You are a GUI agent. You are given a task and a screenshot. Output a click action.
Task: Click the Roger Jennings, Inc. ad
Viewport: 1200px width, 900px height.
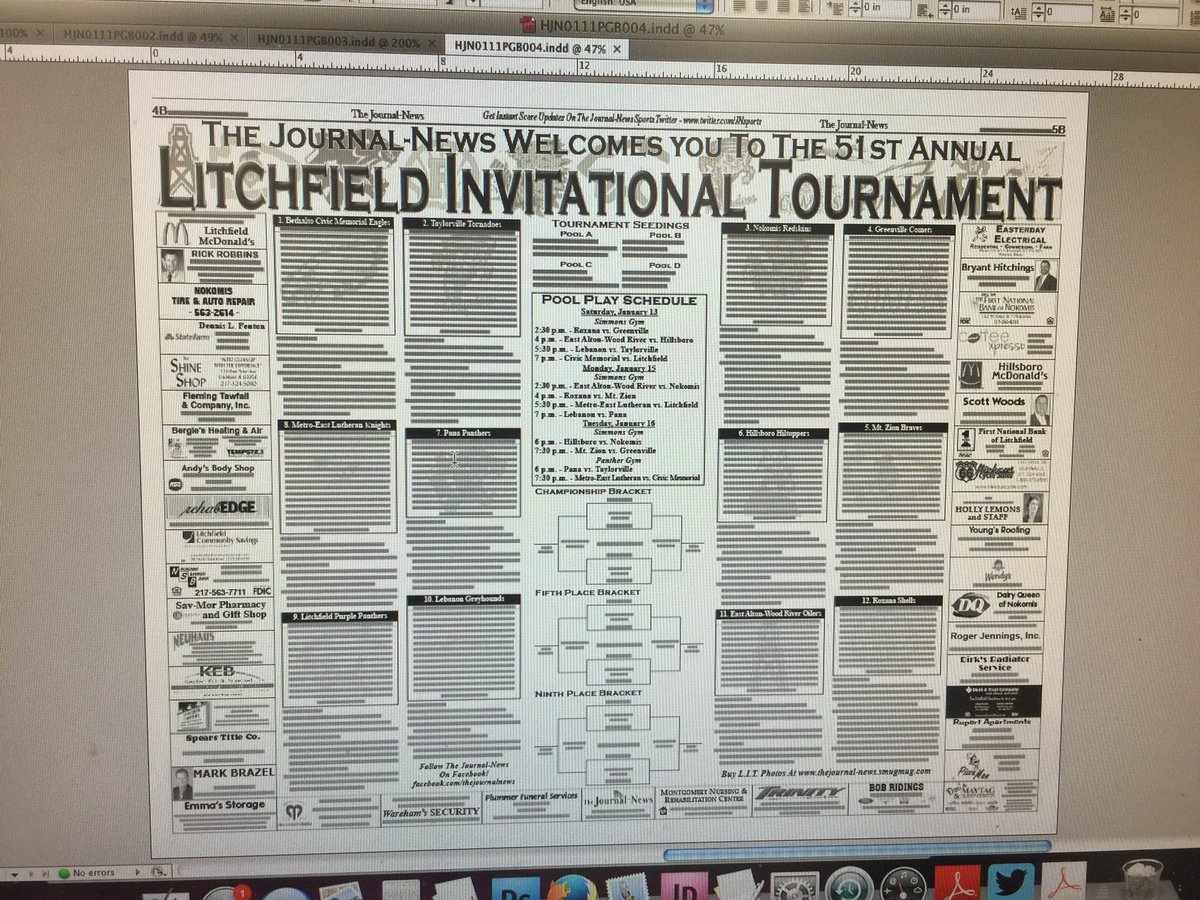coord(995,636)
